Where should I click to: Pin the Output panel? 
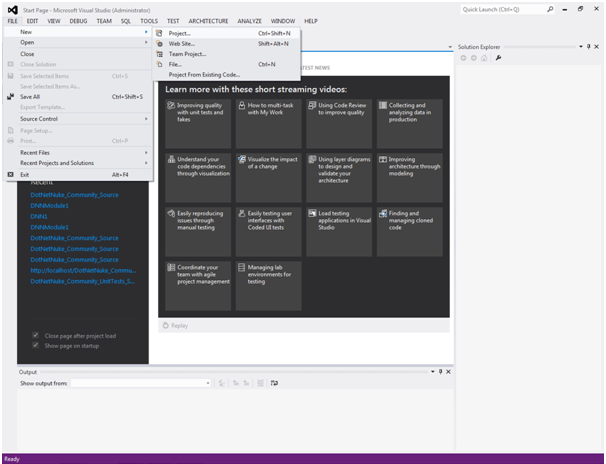pyautogui.click(x=440, y=372)
